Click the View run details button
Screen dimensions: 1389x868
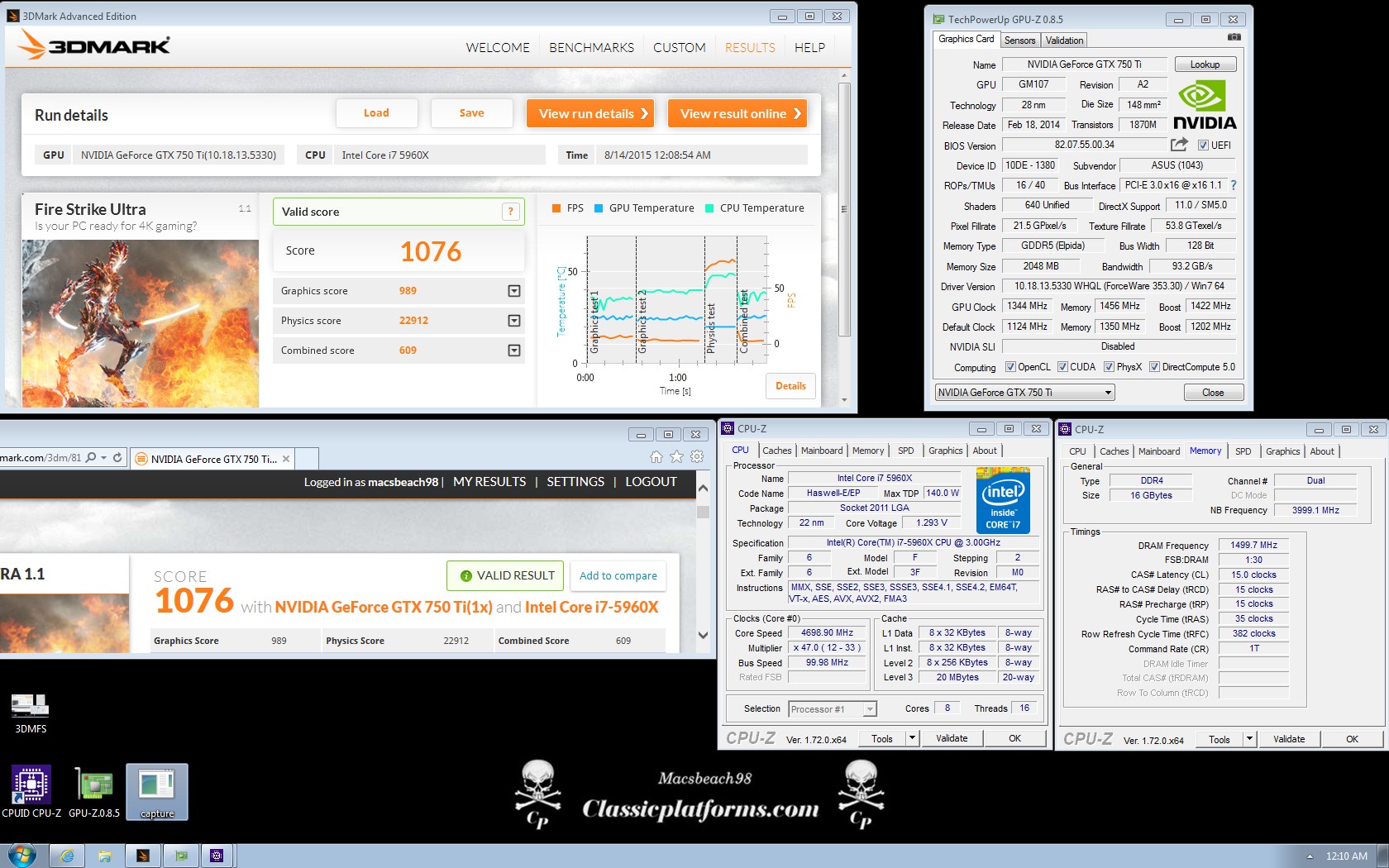pos(590,113)
